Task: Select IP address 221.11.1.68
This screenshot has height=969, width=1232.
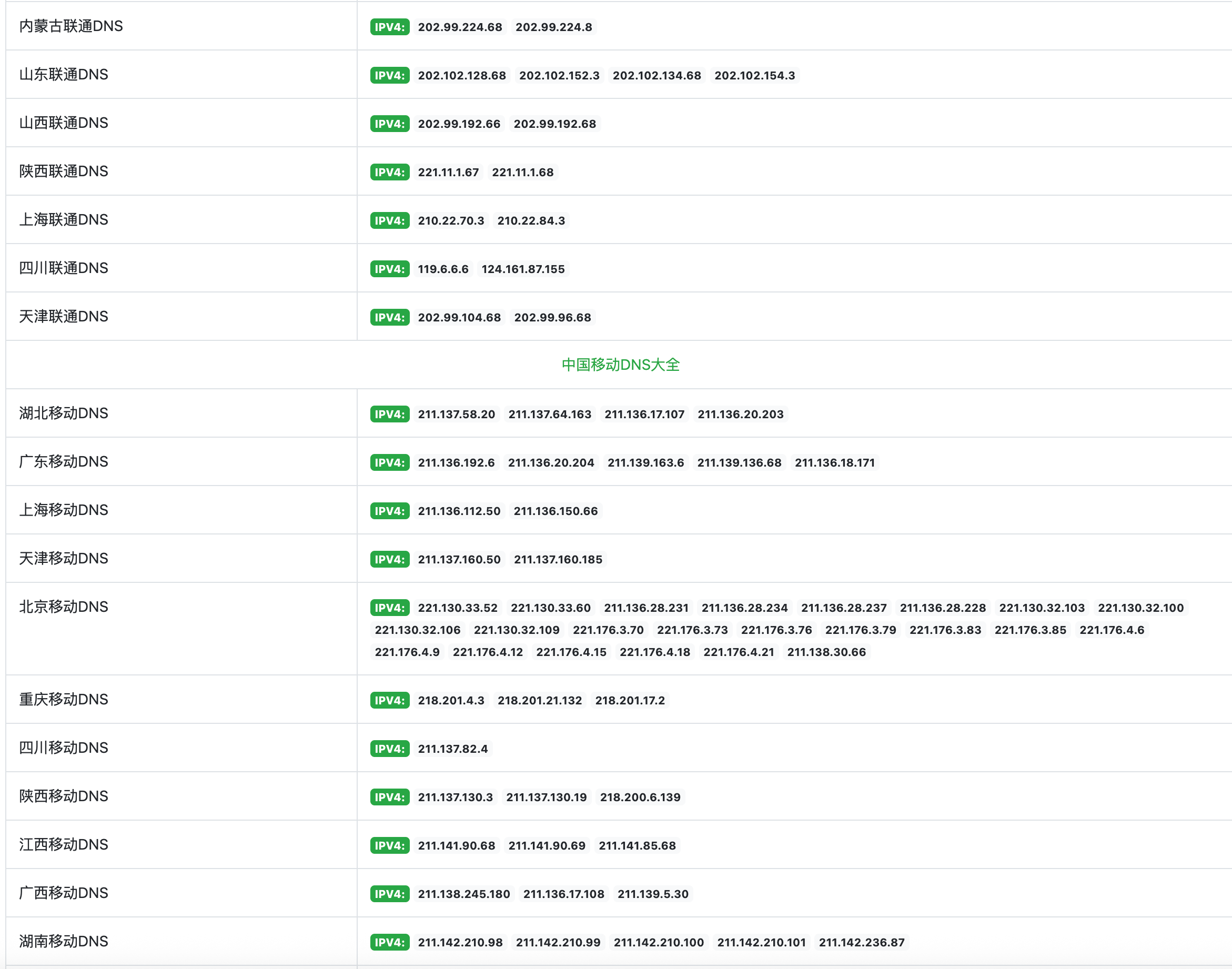Action: (522, 172)
